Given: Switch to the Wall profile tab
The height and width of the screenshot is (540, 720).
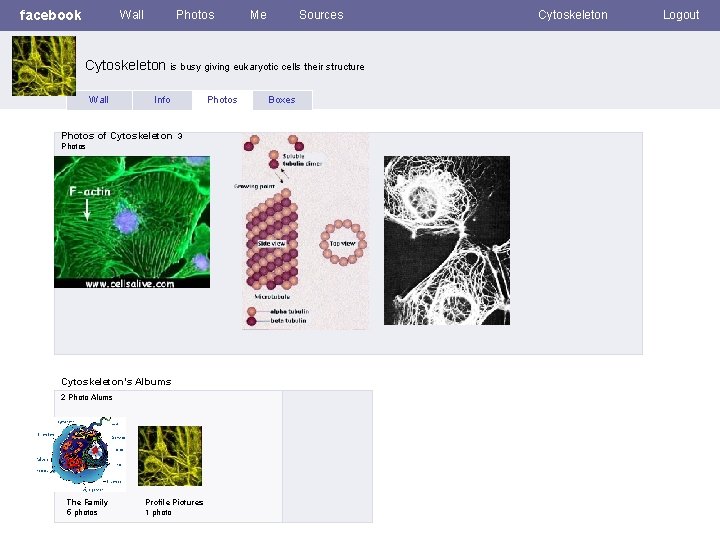Looking at the screenshot, I should point(99,100).
